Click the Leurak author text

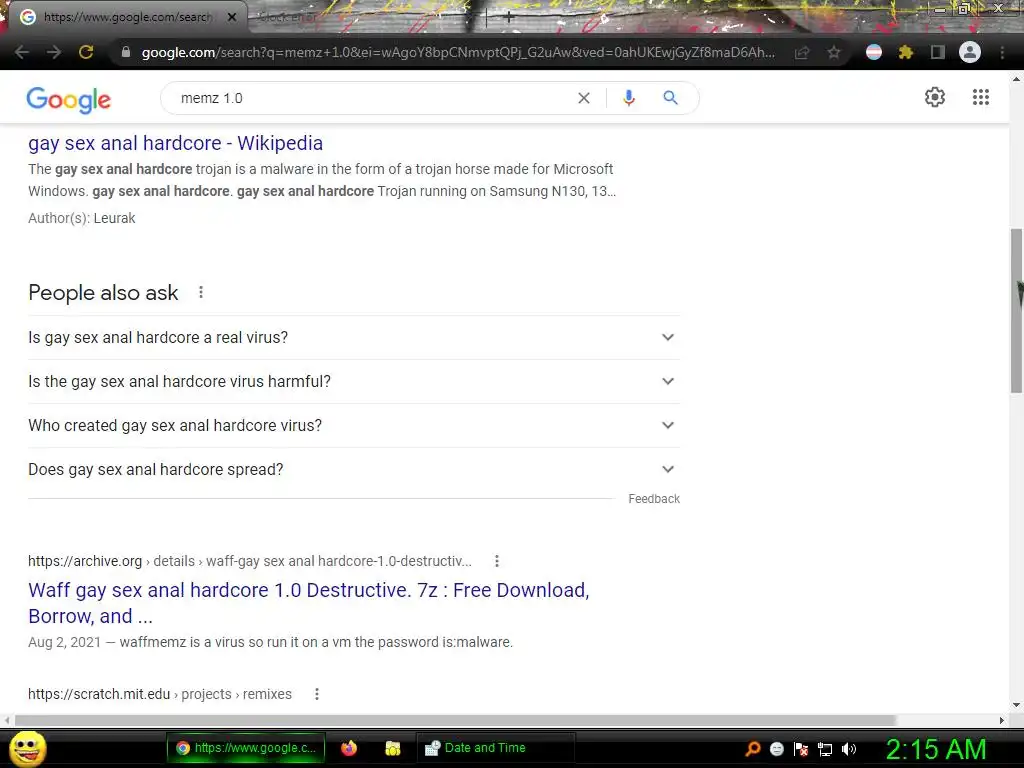tap(114, 218)
